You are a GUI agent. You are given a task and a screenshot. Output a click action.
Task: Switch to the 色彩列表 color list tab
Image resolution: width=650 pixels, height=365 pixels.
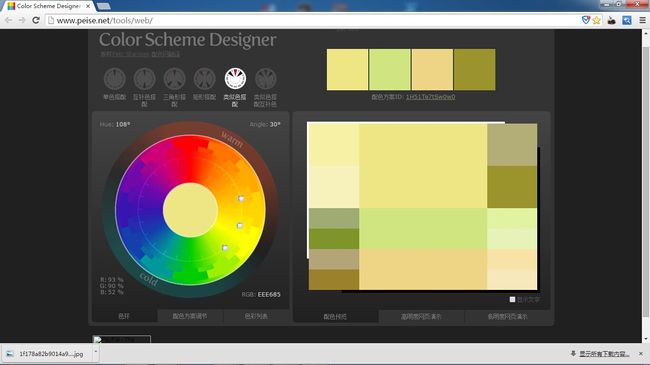(256, 316)
